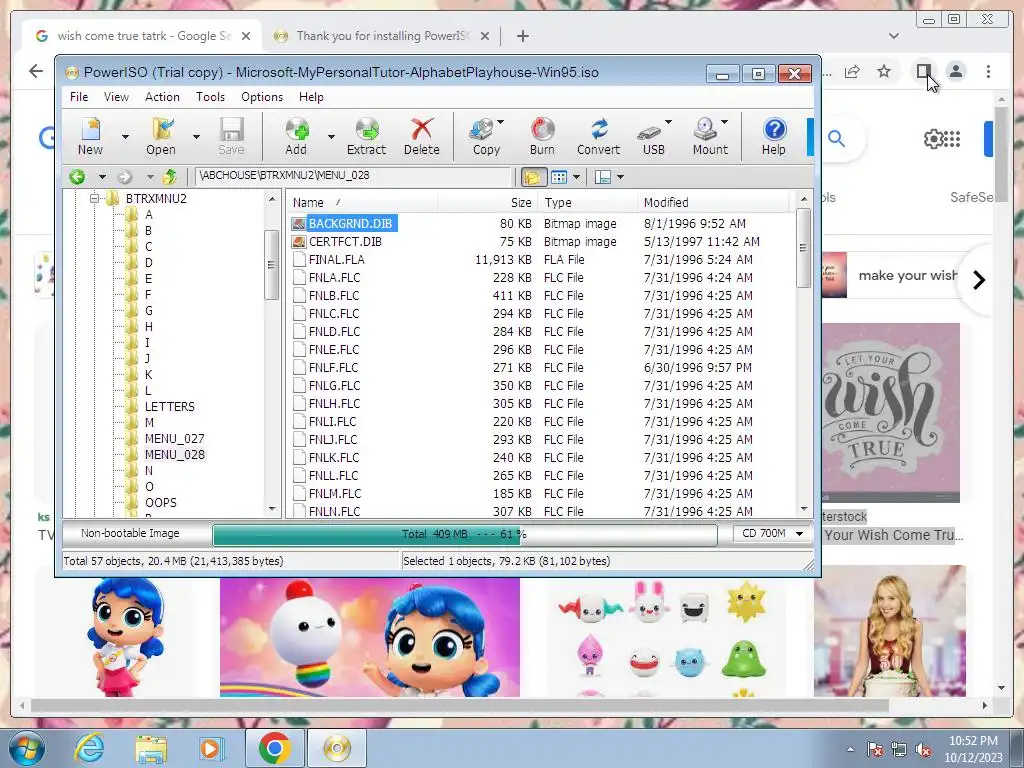1024x768 pixels.
Task: Click the green Back navigation arrow
Action: tap(77, 176)
